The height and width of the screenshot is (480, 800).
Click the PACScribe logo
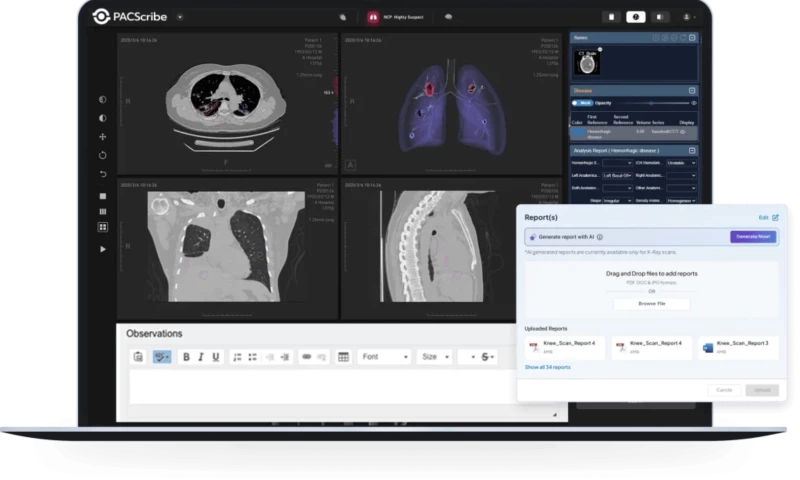click(130, 16)
